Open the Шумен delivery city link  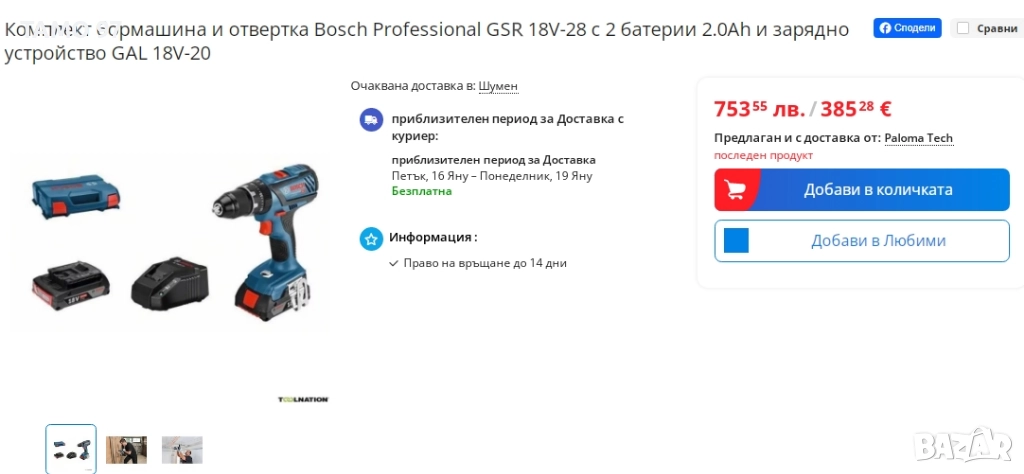pos(498,86)
